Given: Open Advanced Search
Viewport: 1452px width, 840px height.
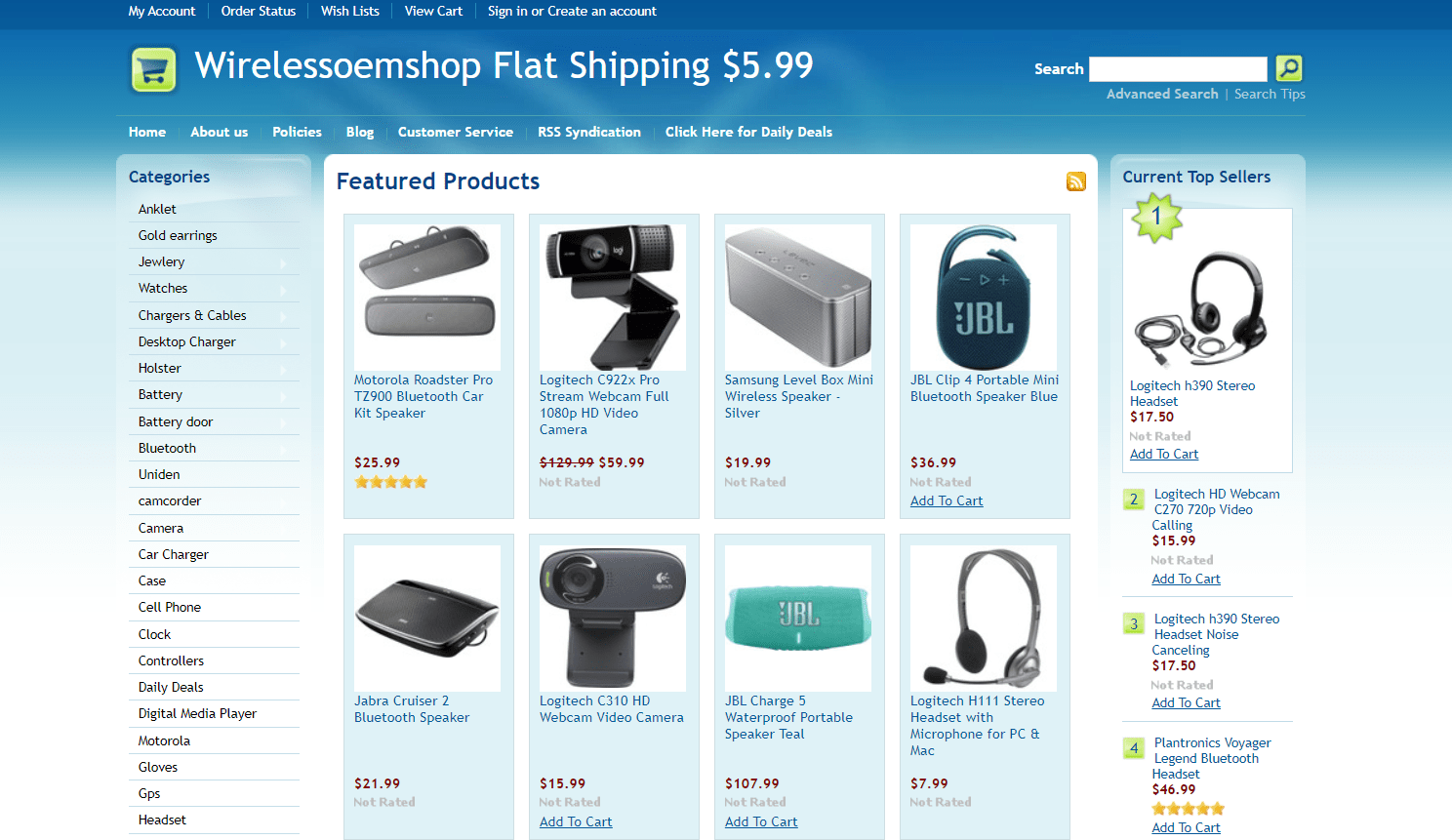Looking at the screenshot, I should [x=1162, y=94].
